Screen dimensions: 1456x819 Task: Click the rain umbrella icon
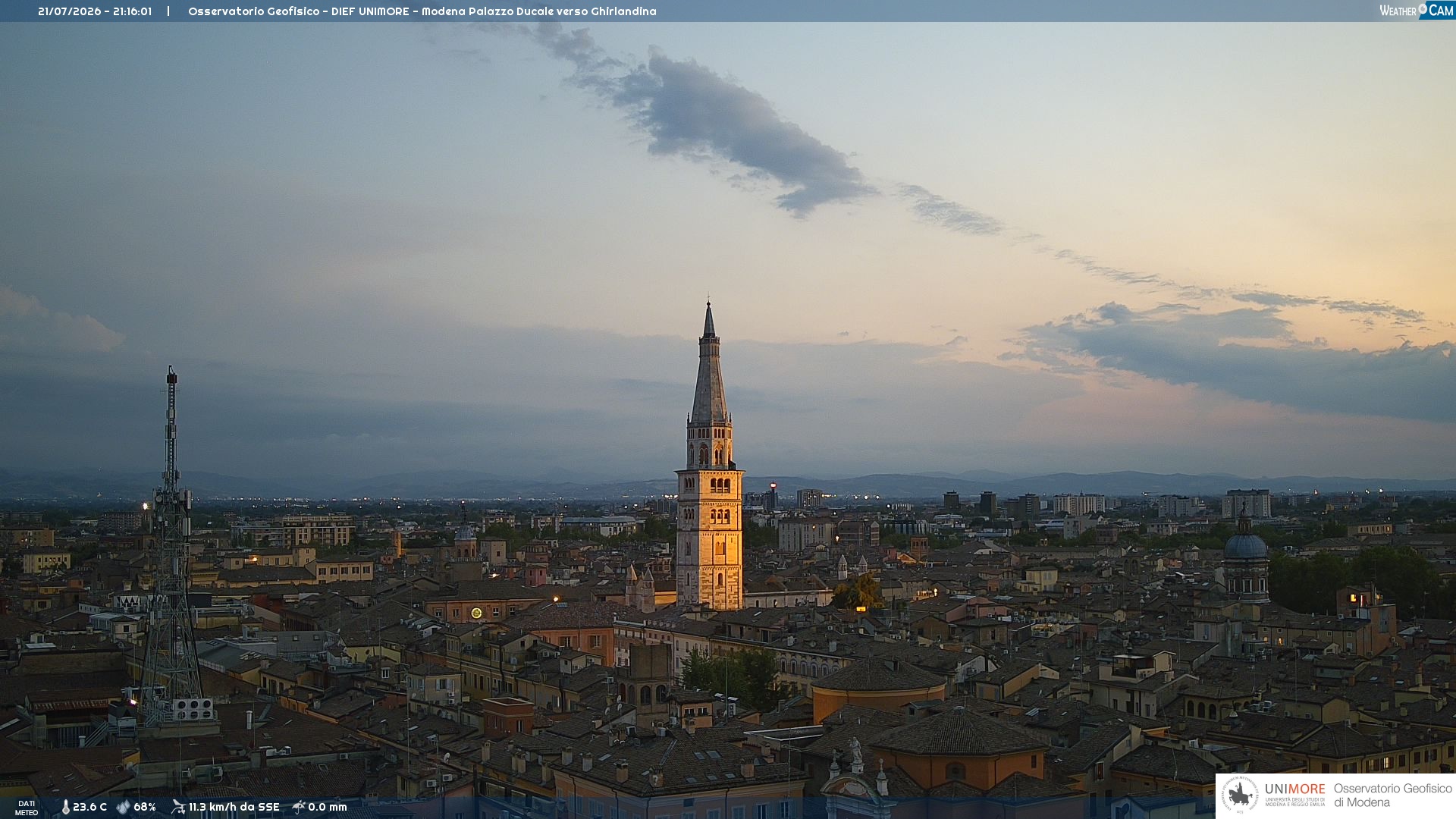click(299, 807)
